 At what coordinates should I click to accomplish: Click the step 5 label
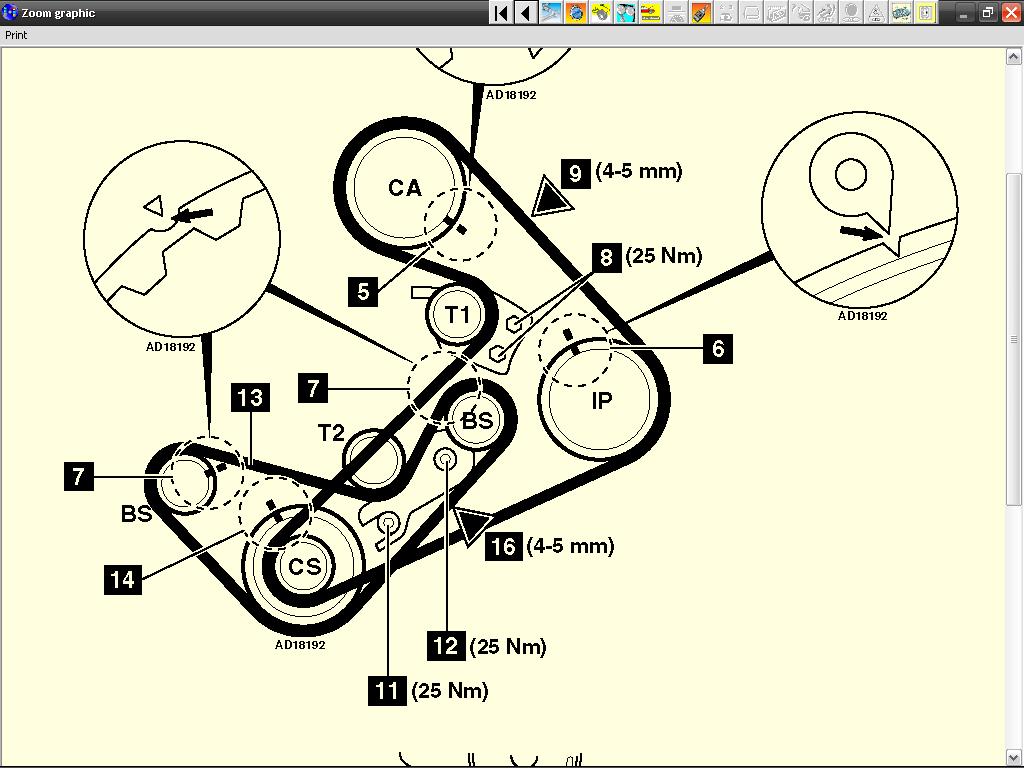tap(363, 291)
